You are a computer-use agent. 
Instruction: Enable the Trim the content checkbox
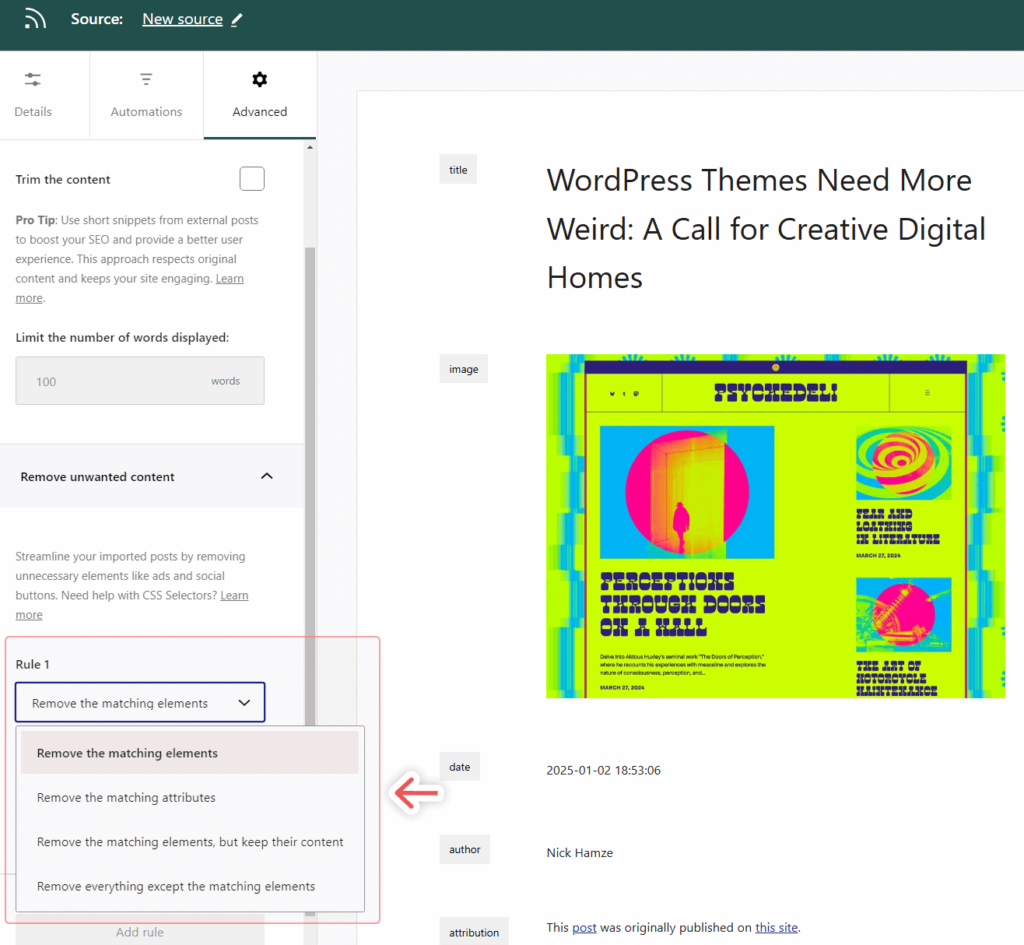point(251,178)
